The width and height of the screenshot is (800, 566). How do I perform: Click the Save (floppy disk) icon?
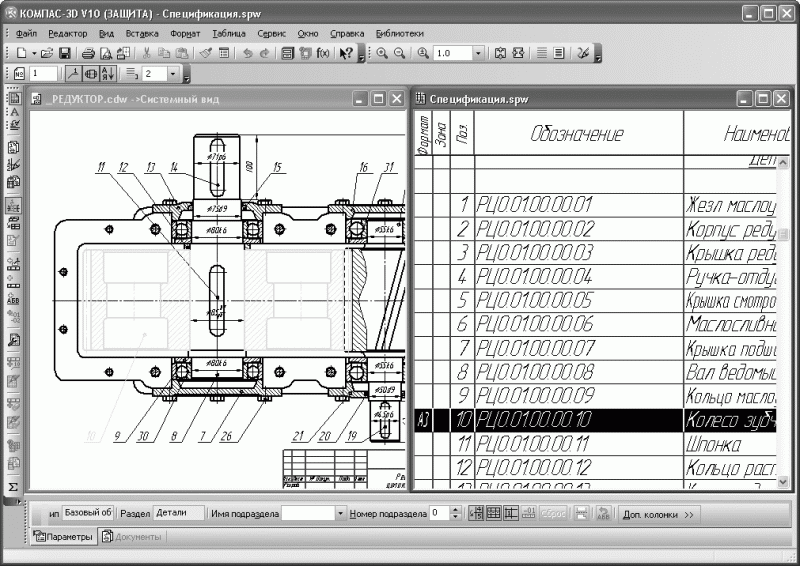coord(63,52)
